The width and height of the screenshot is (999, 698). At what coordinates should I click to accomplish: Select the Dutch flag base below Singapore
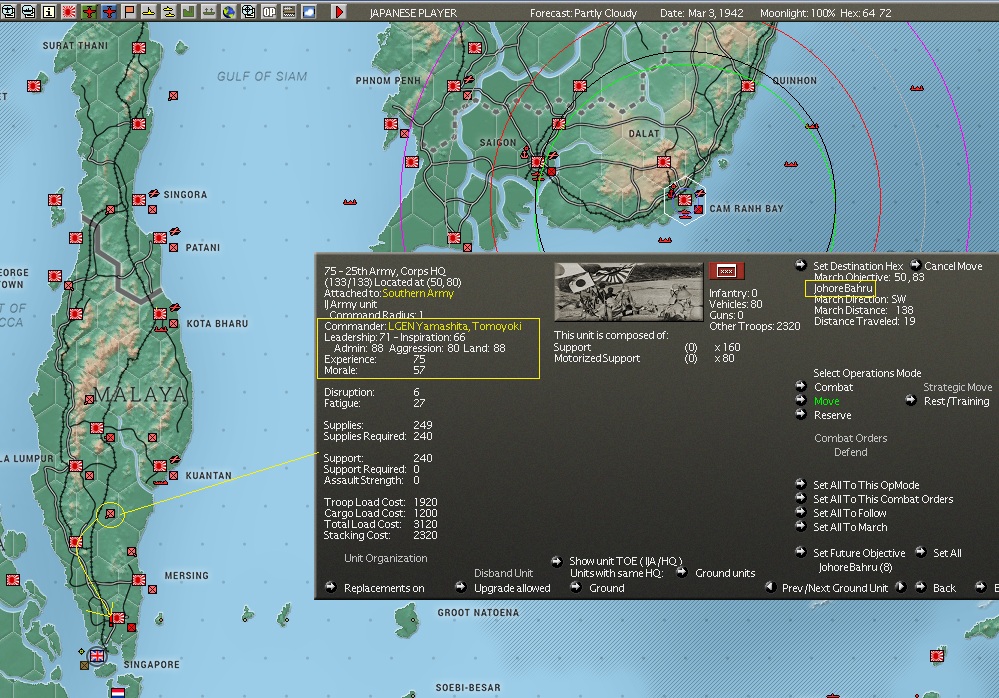pyautogui.click(x=118, y=692)
